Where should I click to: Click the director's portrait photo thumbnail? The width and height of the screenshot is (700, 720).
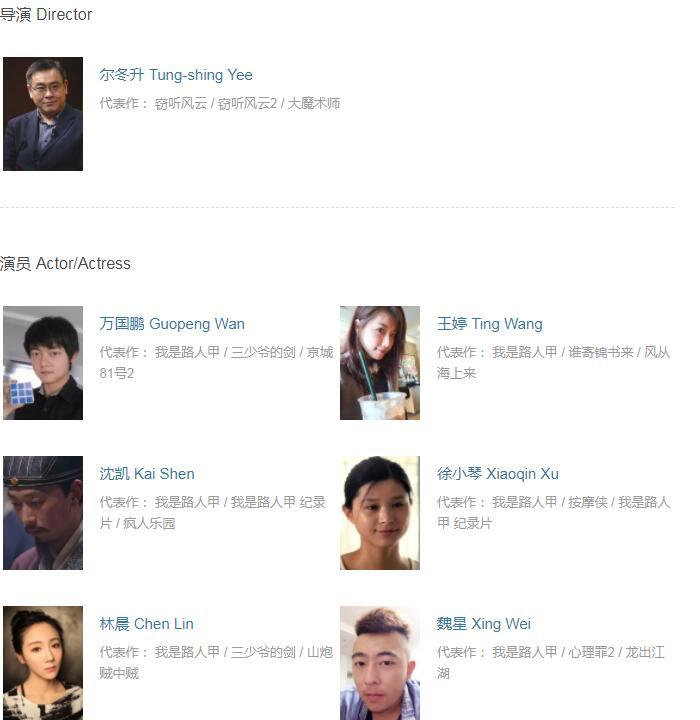(43, 114)
